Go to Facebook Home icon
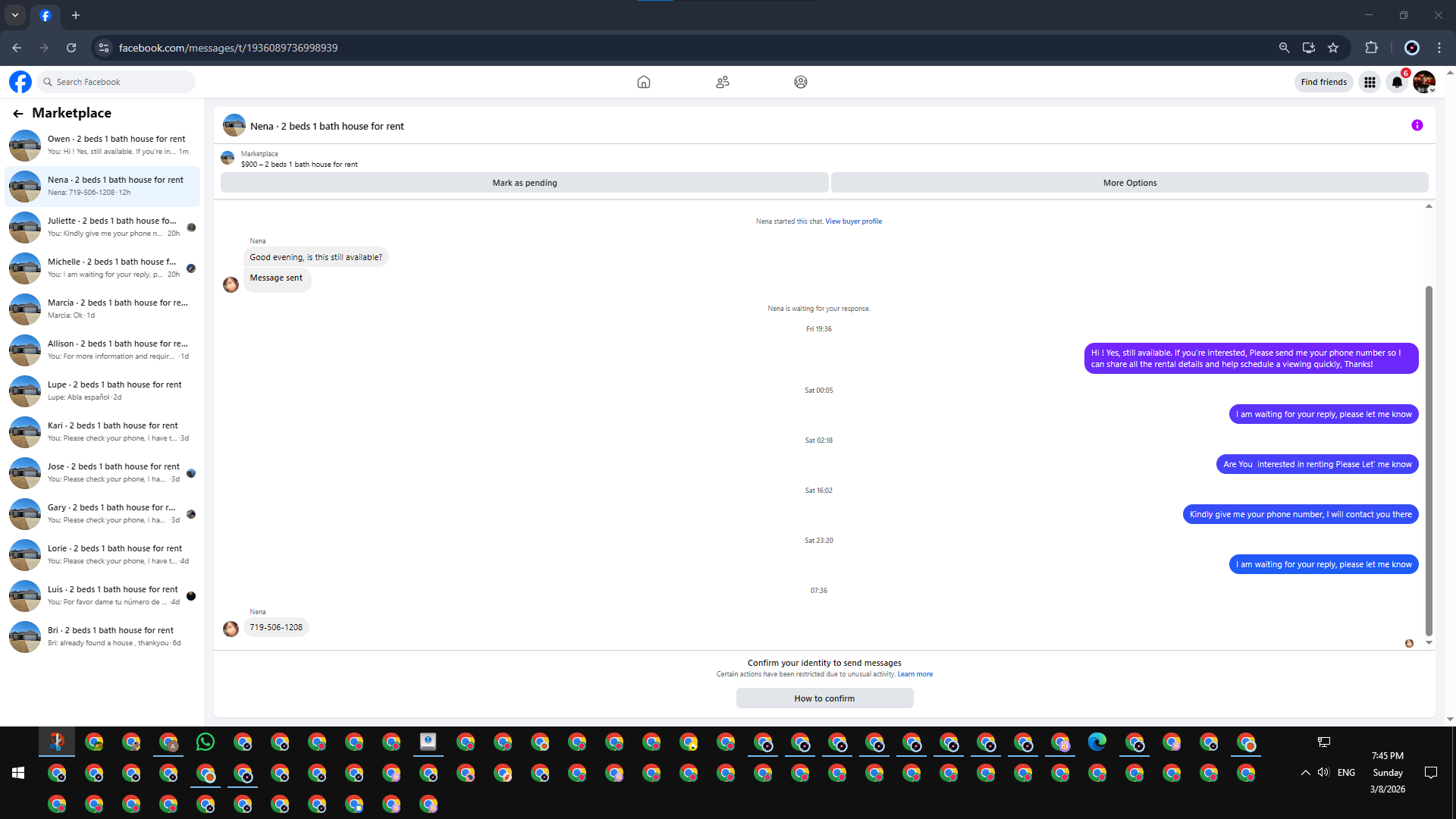 (x=643, y=82)
